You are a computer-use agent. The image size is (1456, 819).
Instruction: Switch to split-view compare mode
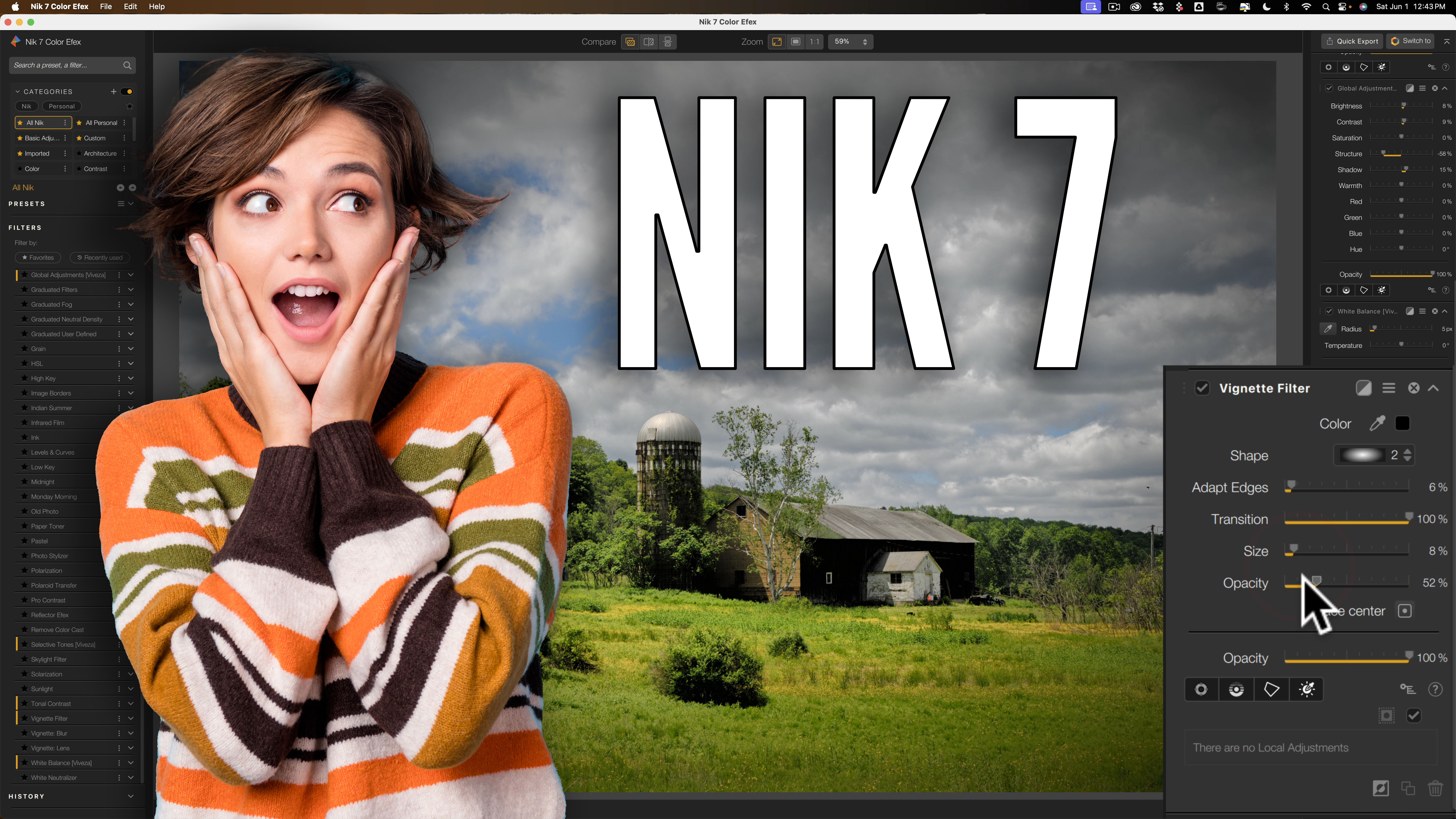(649, 42)
